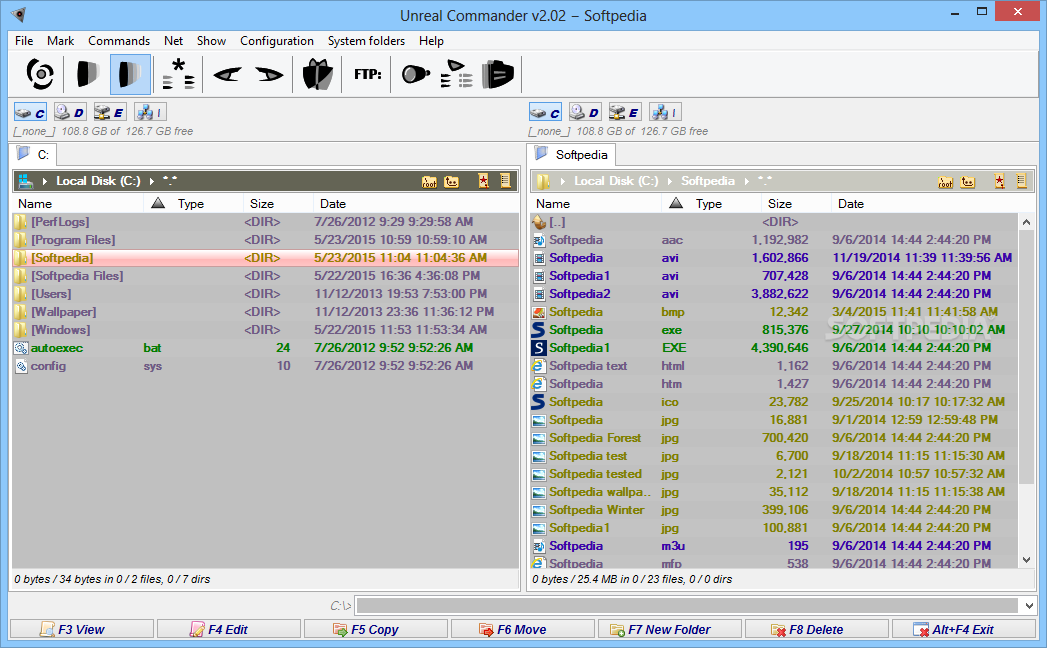1047x648 pixels.
Task: Click the sort arrow in left panel header
Action: tap(158, 203)
